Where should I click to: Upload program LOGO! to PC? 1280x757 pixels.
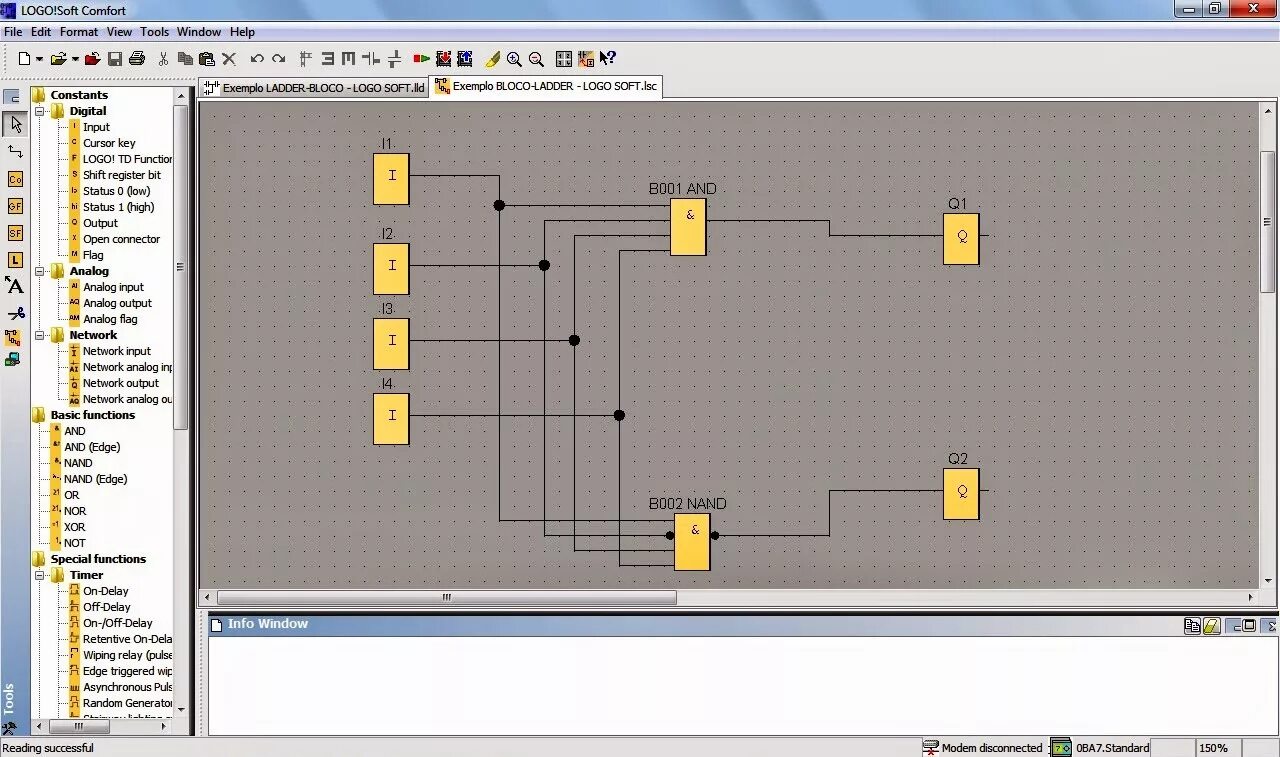pyautogui.click(x=465, y=59)
